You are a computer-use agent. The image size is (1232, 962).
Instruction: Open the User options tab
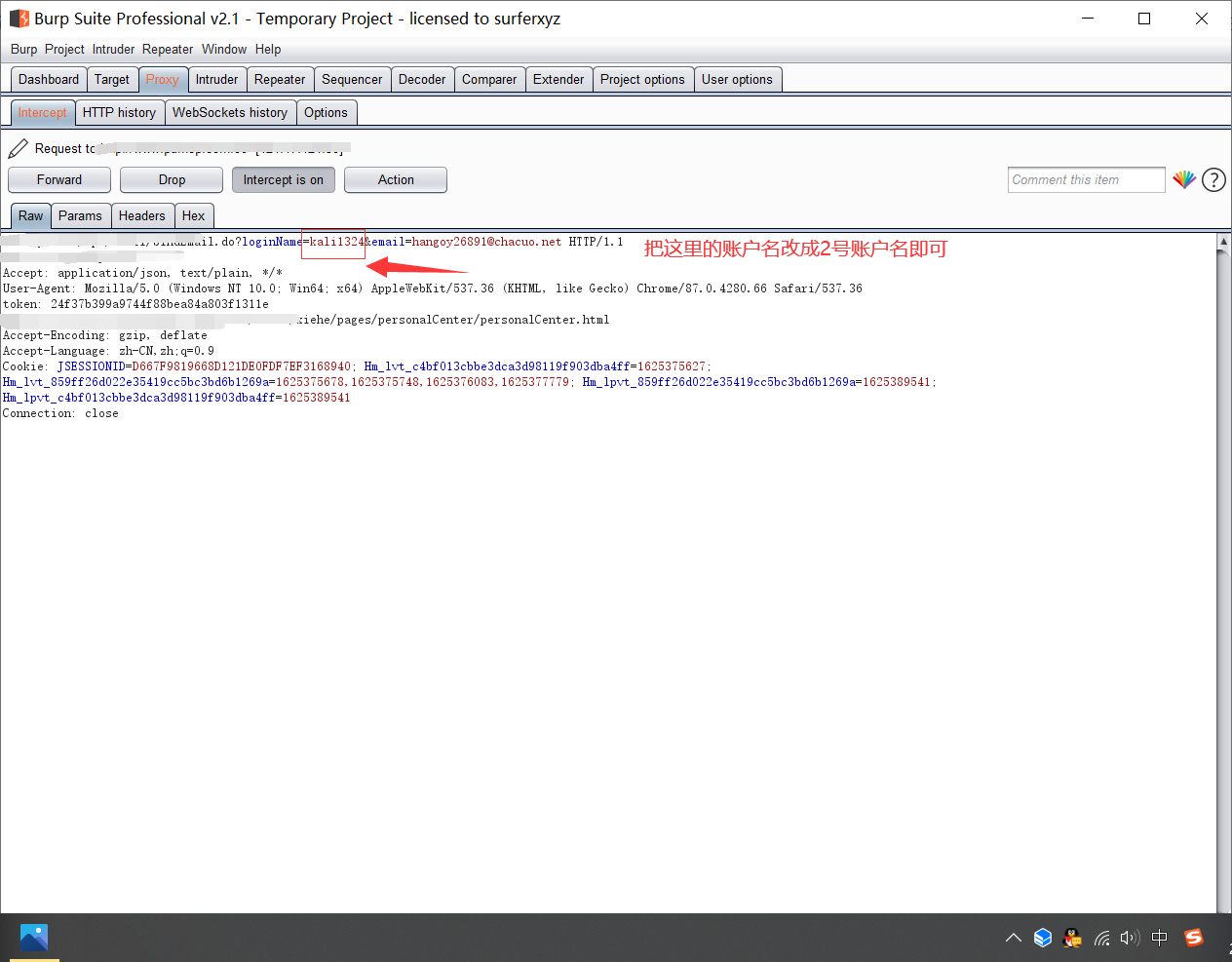pos(737,80)
